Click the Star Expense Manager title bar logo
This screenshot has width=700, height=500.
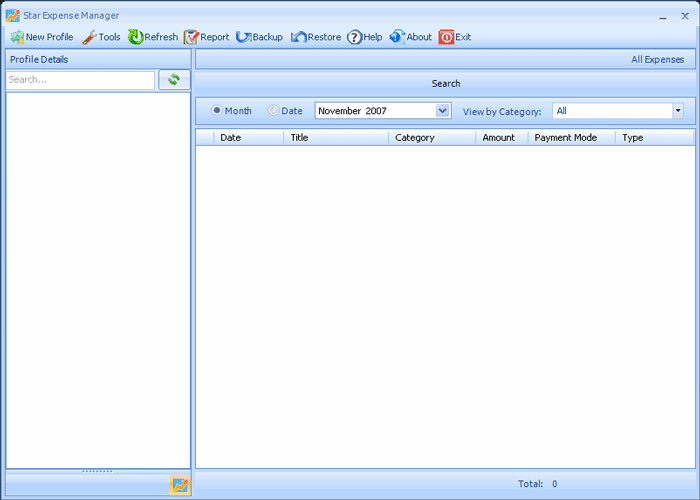click(x=13, y=16)
